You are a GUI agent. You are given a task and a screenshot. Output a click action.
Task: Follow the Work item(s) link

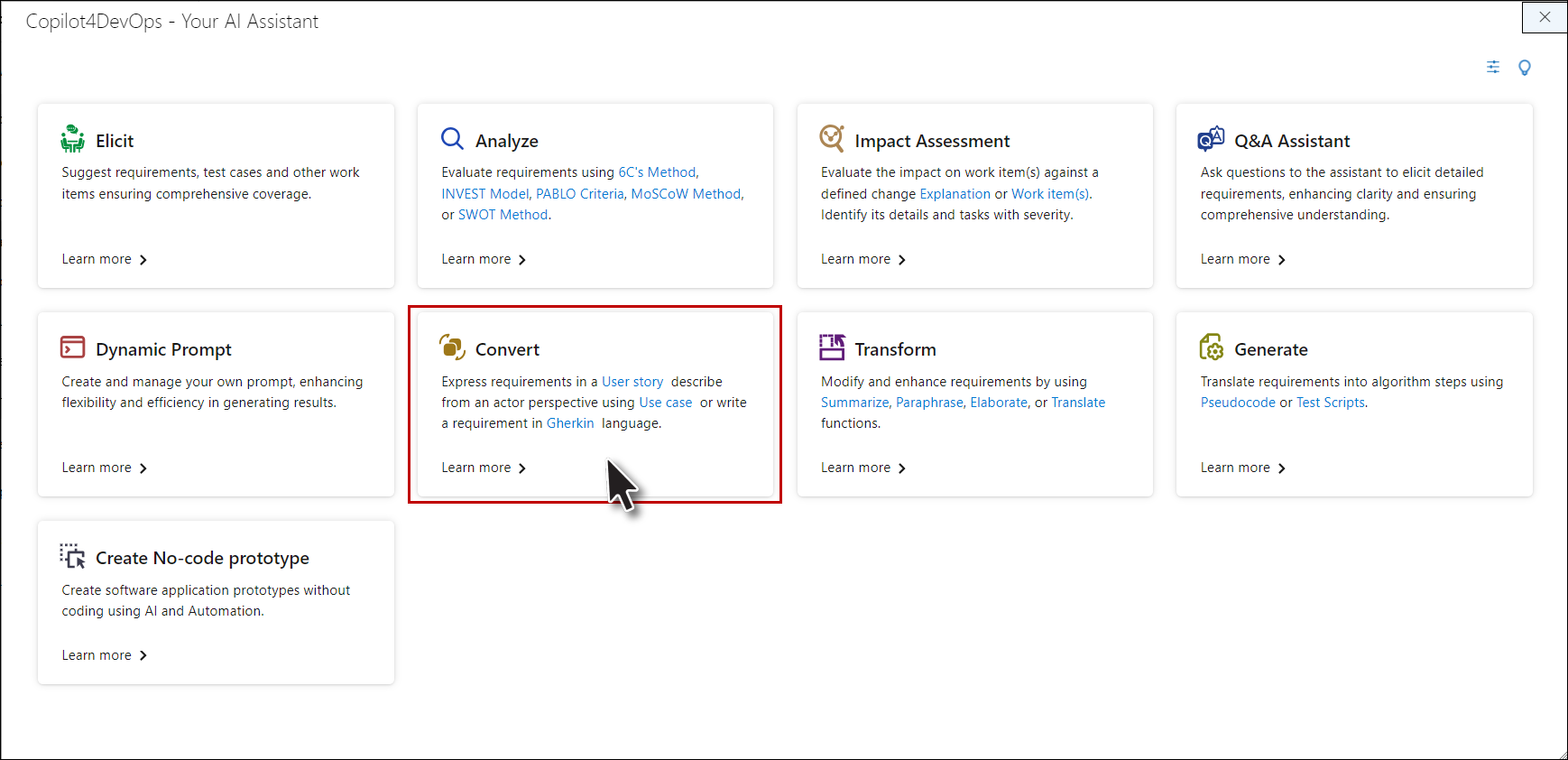[x=1050, y=194]
